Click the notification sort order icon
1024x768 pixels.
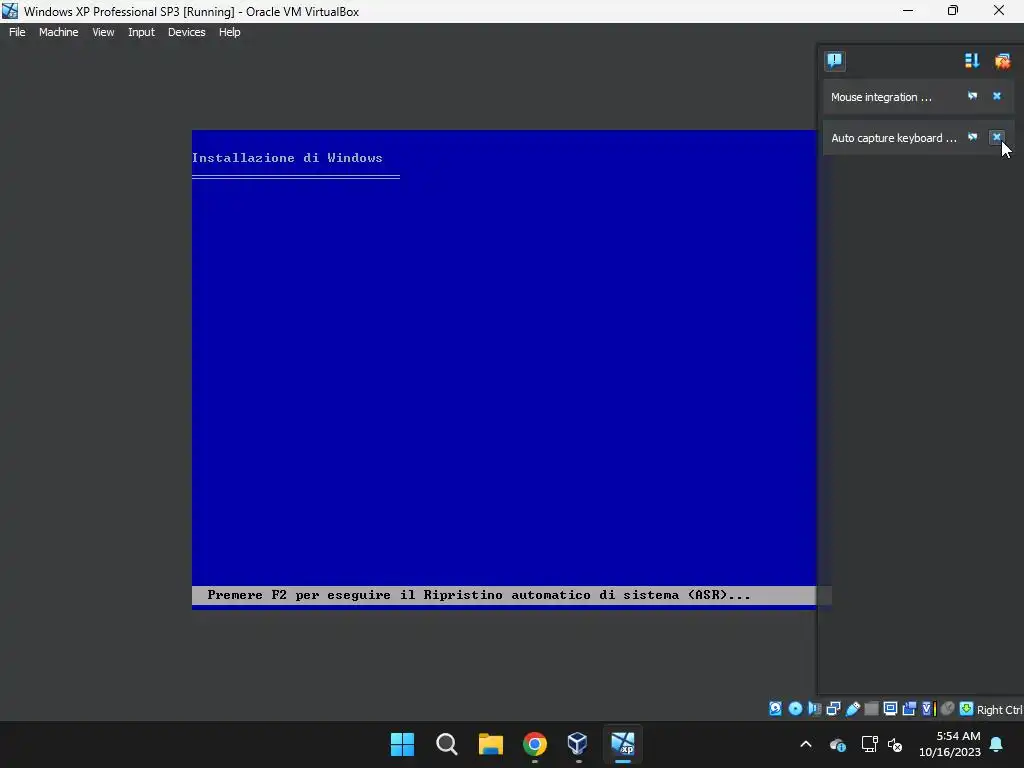pyautogui.click(x=972, y=61)
